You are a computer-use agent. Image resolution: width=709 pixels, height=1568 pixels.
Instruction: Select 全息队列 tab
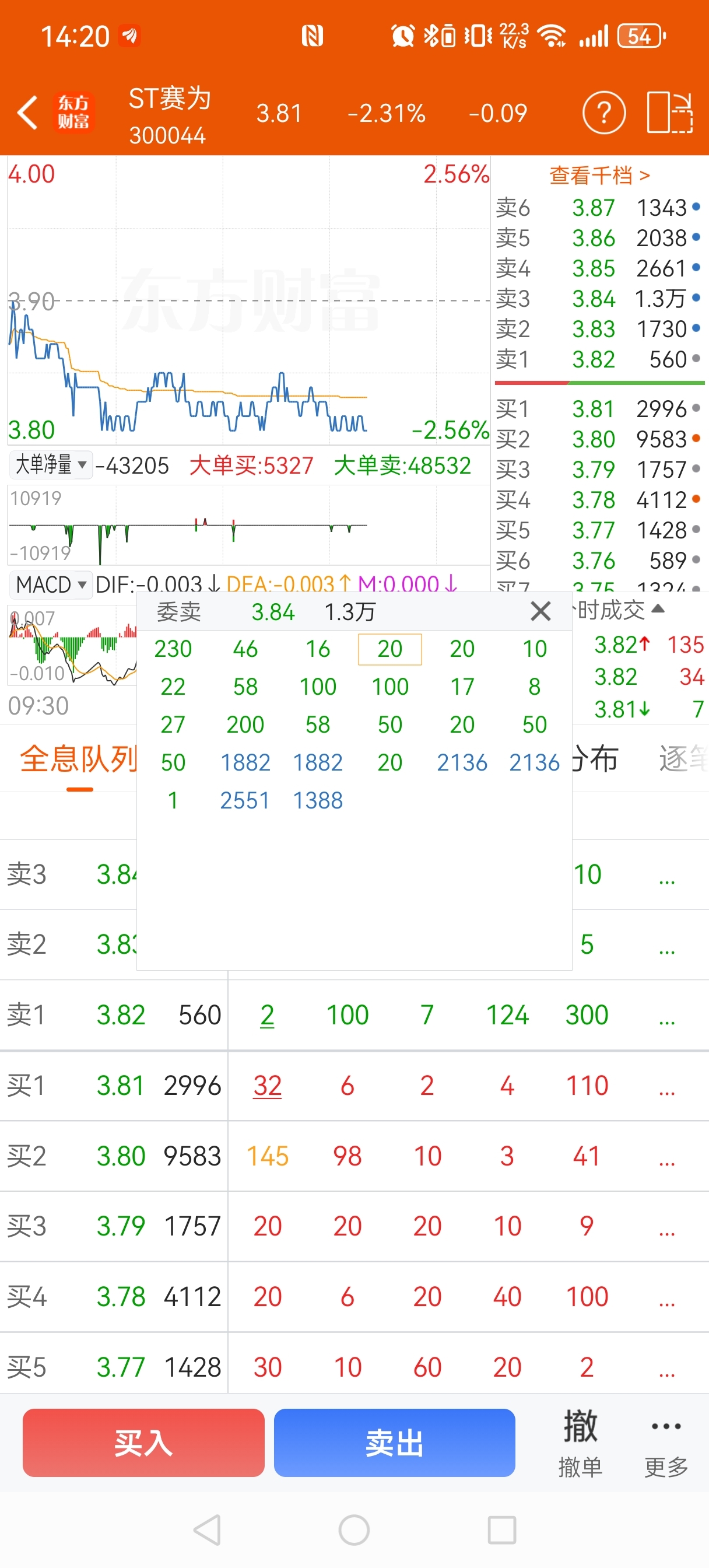[x=79, y=759]
